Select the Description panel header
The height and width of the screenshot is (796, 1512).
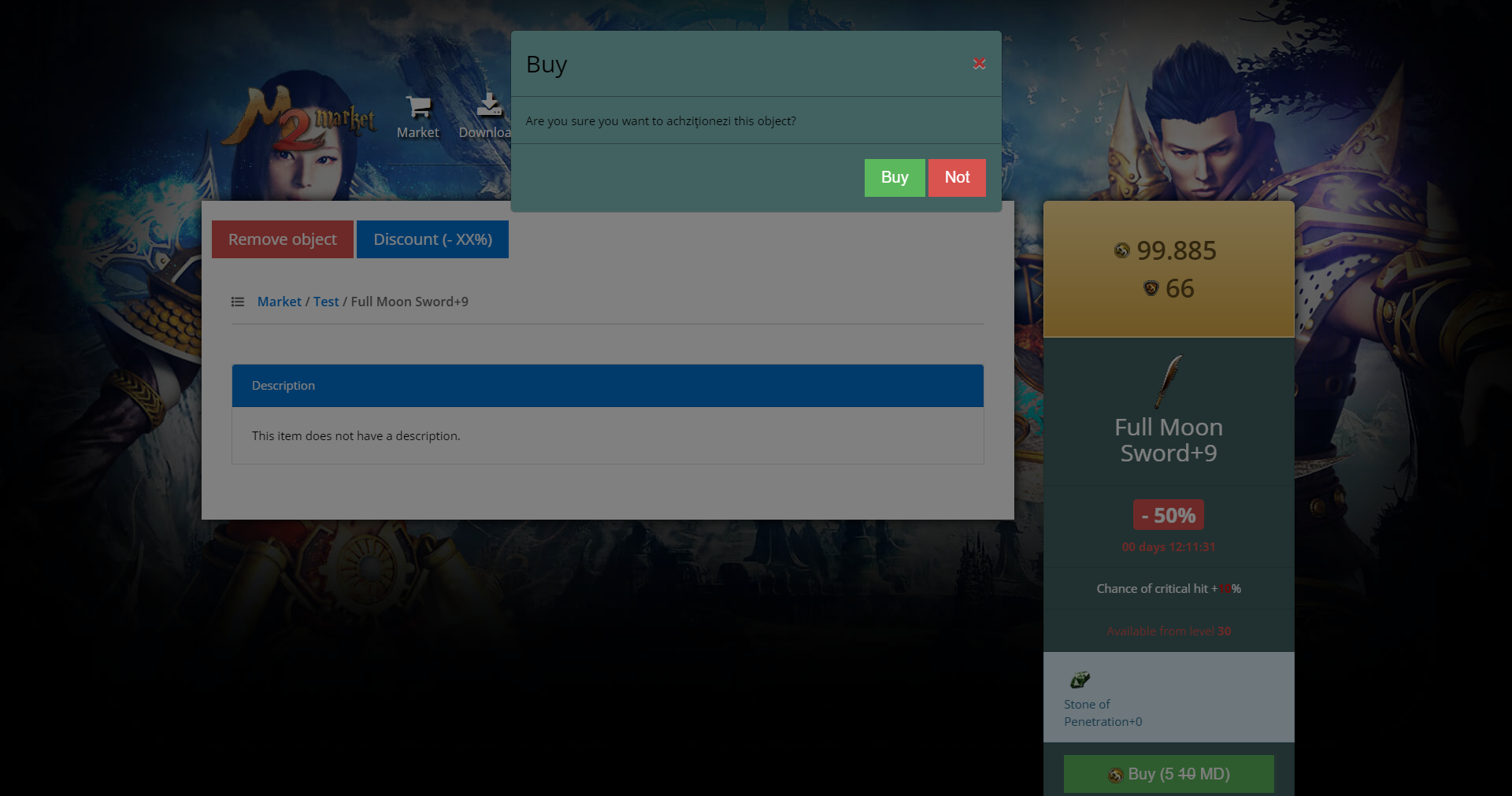click(607, 386)
